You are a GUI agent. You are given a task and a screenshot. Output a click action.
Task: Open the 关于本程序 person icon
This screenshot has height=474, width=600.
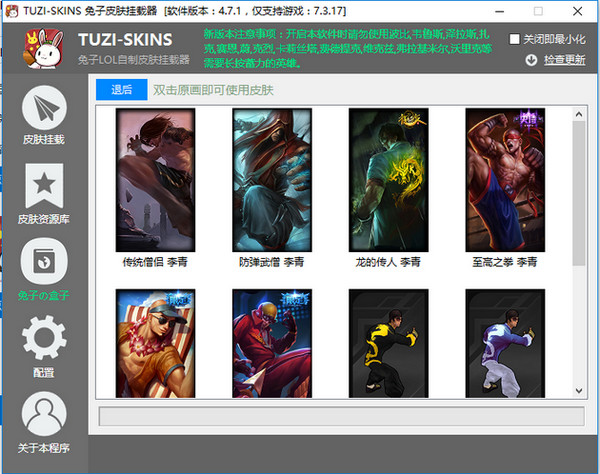pos(44,414)
